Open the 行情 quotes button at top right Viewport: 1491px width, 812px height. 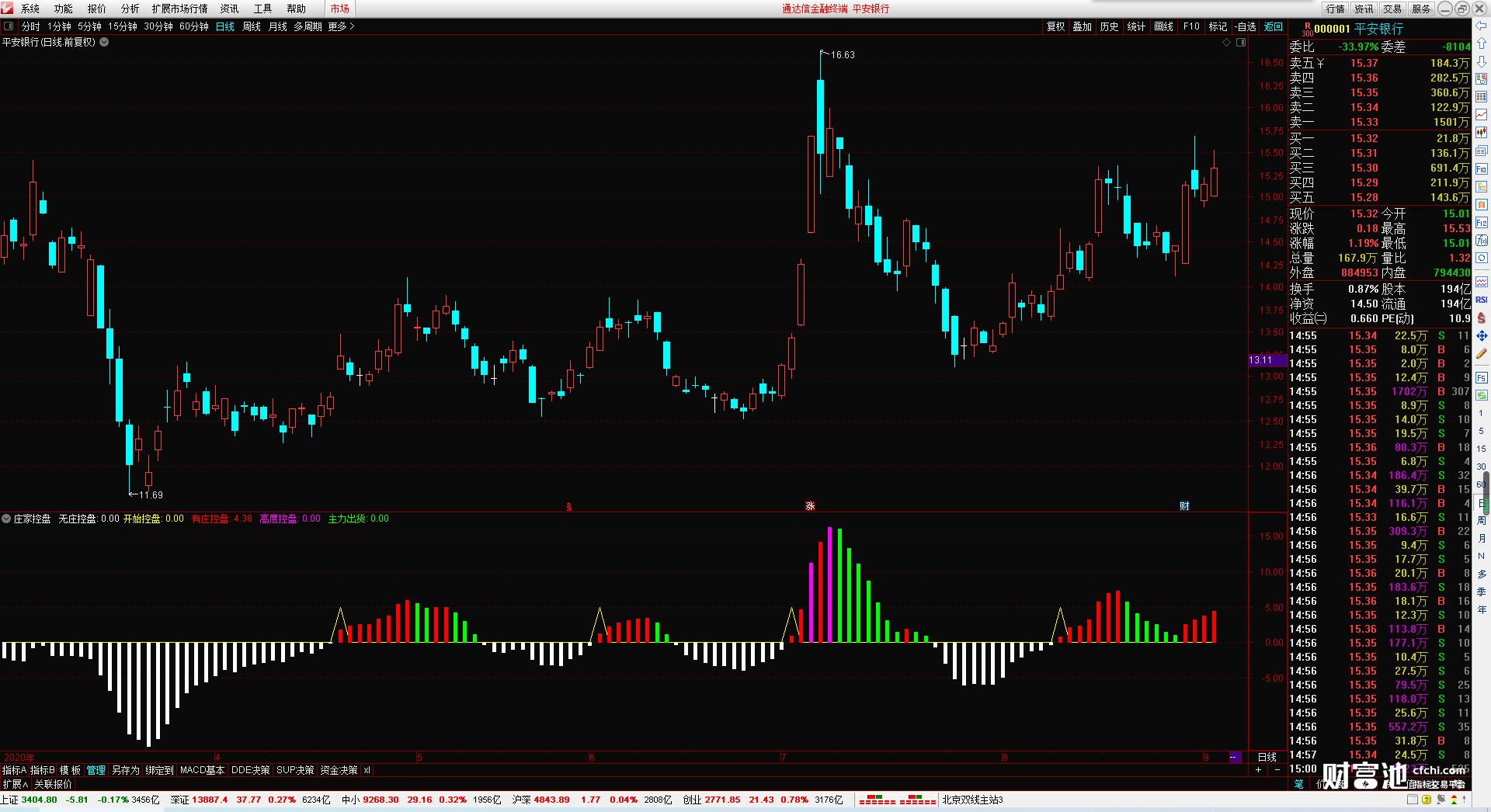tap(1336, 9)
